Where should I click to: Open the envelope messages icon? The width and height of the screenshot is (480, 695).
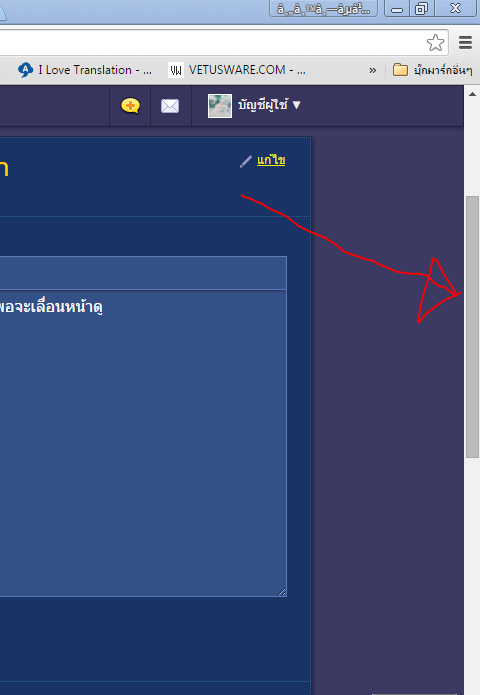click(170, 106)
